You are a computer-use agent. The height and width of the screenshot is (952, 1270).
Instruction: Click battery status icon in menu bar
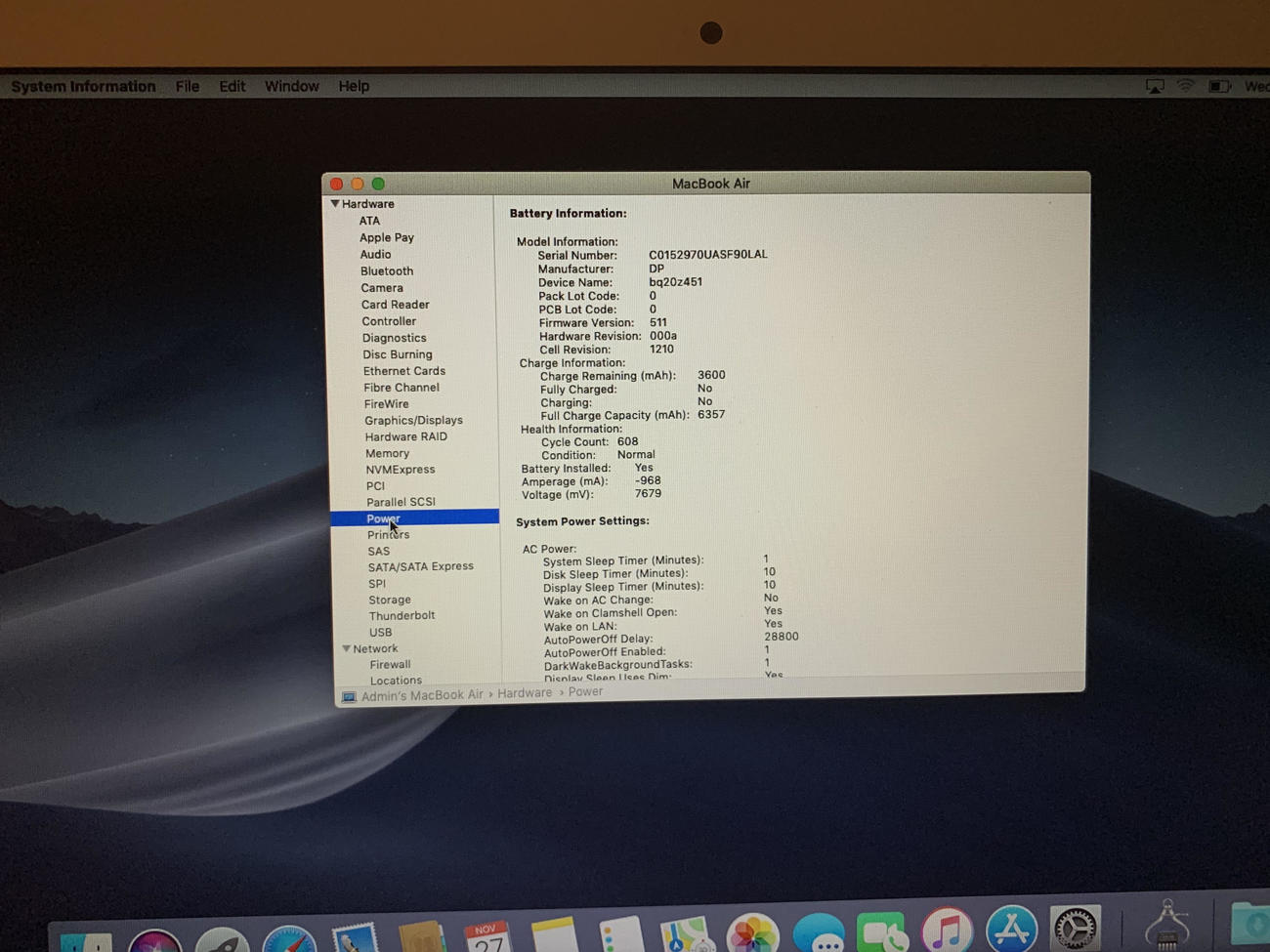[x=1219, y=86]
